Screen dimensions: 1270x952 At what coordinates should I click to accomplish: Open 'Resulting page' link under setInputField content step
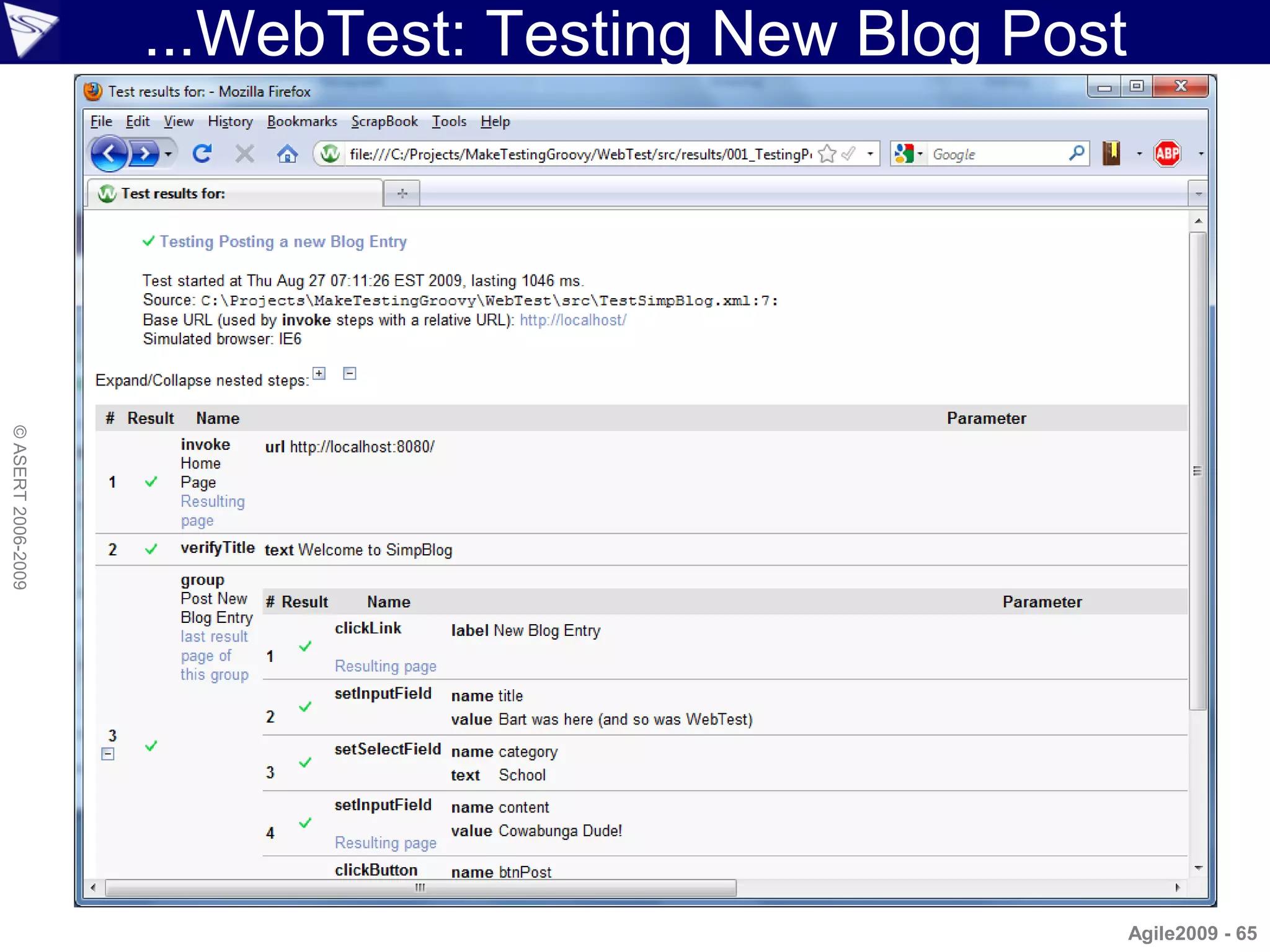pos(386,843)
